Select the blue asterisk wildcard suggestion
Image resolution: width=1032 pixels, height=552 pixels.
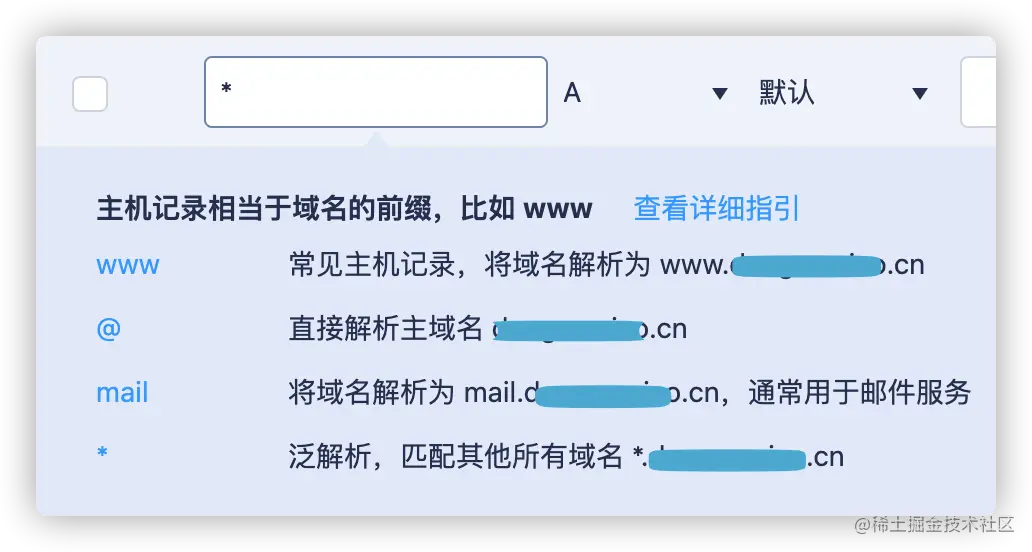point(102,453)
